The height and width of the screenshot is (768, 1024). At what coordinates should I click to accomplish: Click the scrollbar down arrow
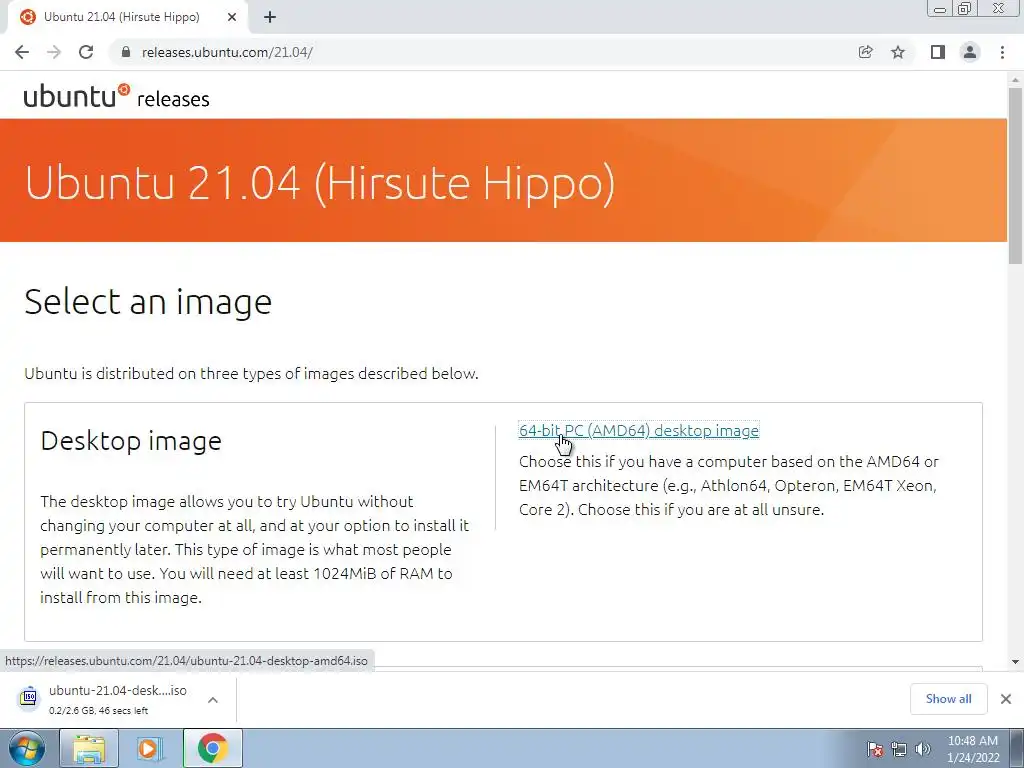[x=1015, y=662]
